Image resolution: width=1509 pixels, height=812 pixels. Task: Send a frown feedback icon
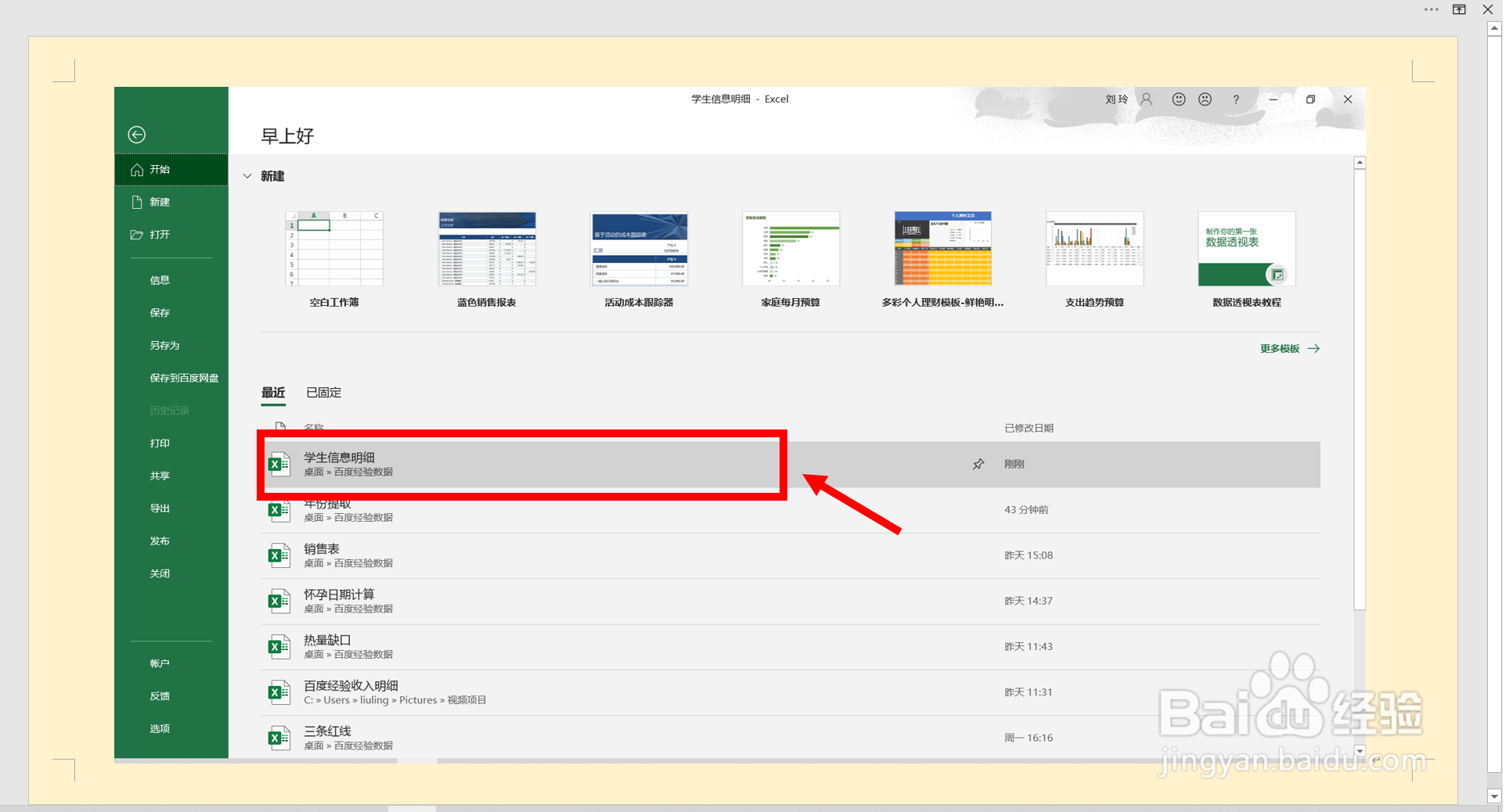click(1205, 99)
